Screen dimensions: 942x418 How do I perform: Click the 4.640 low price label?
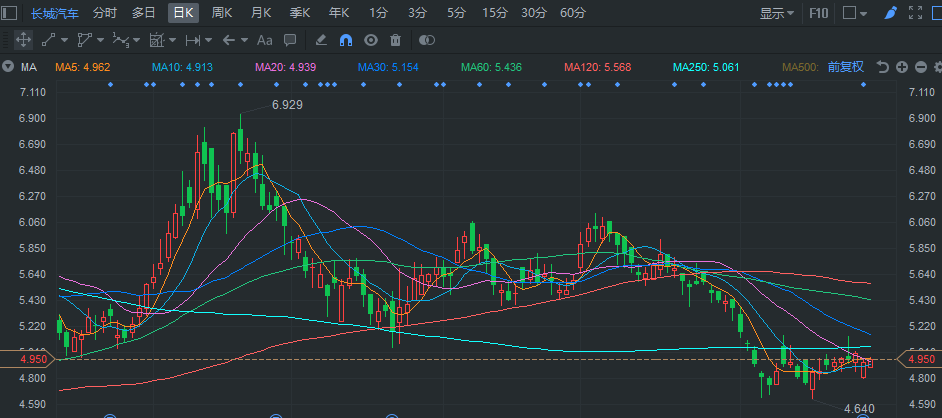pos(859,409)
